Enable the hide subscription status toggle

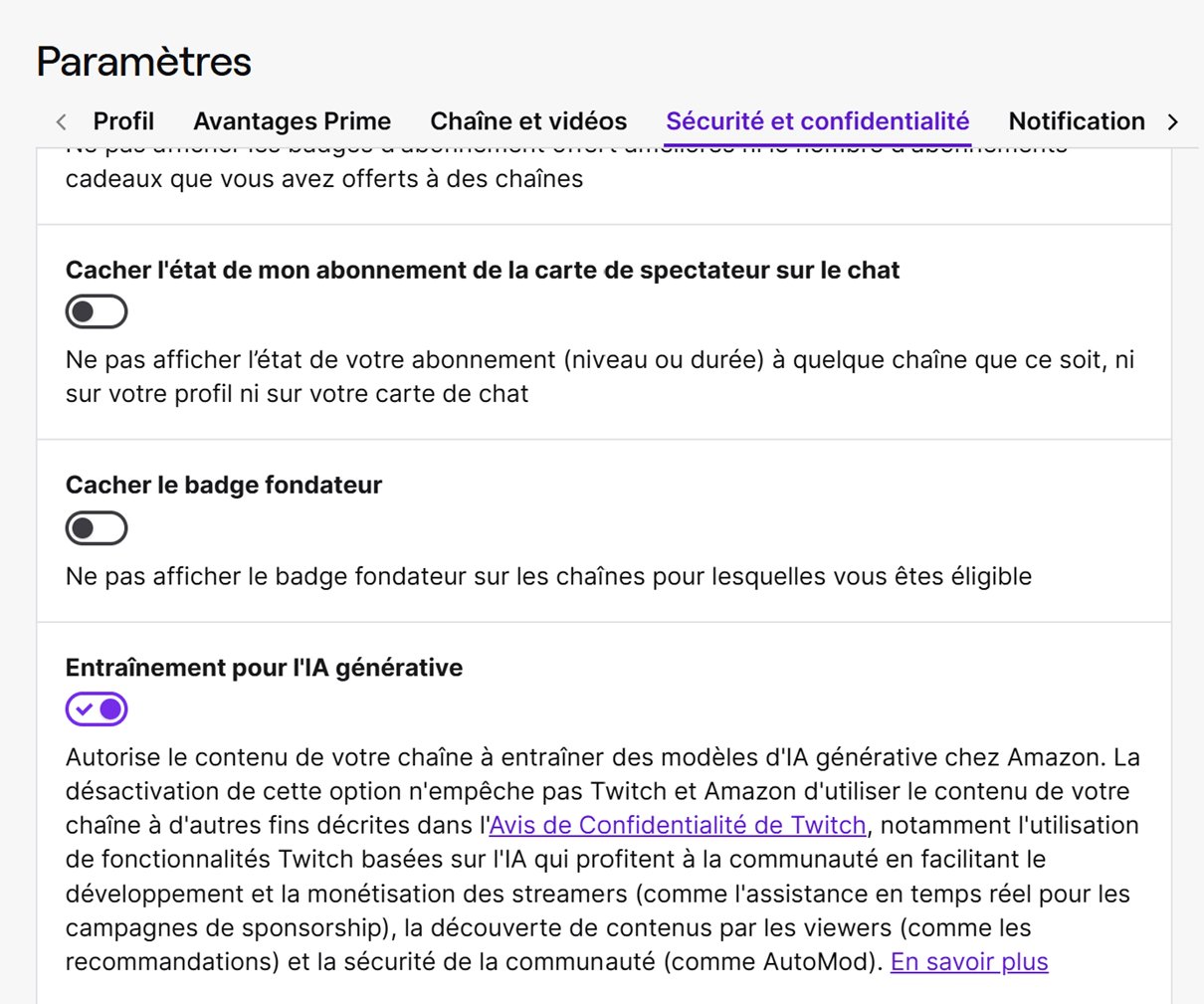pyautogui.click(x=97, y=311)
